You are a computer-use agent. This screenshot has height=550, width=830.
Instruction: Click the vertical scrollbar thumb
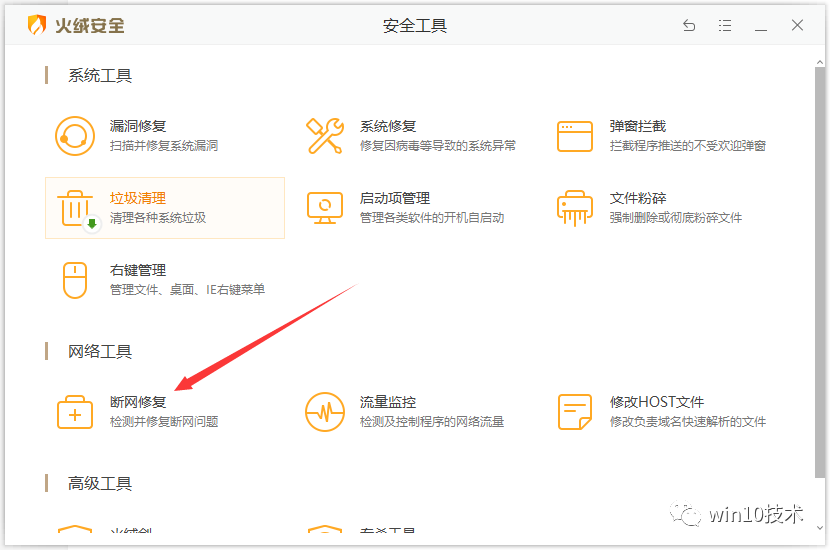(x=819, y=272)
